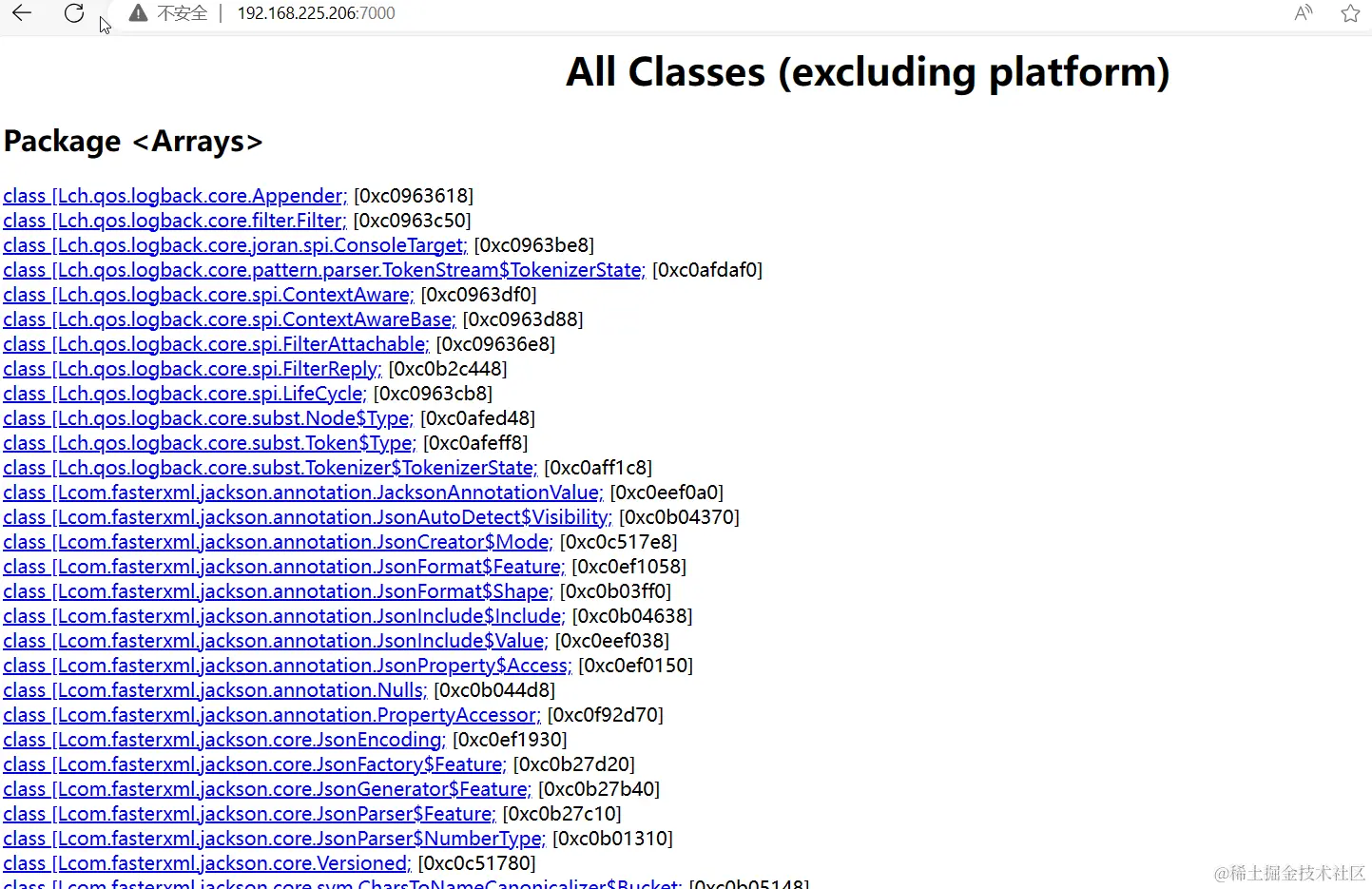
Task: Open the JacksonAnnotationValue class link
Action: pos(303,493)
